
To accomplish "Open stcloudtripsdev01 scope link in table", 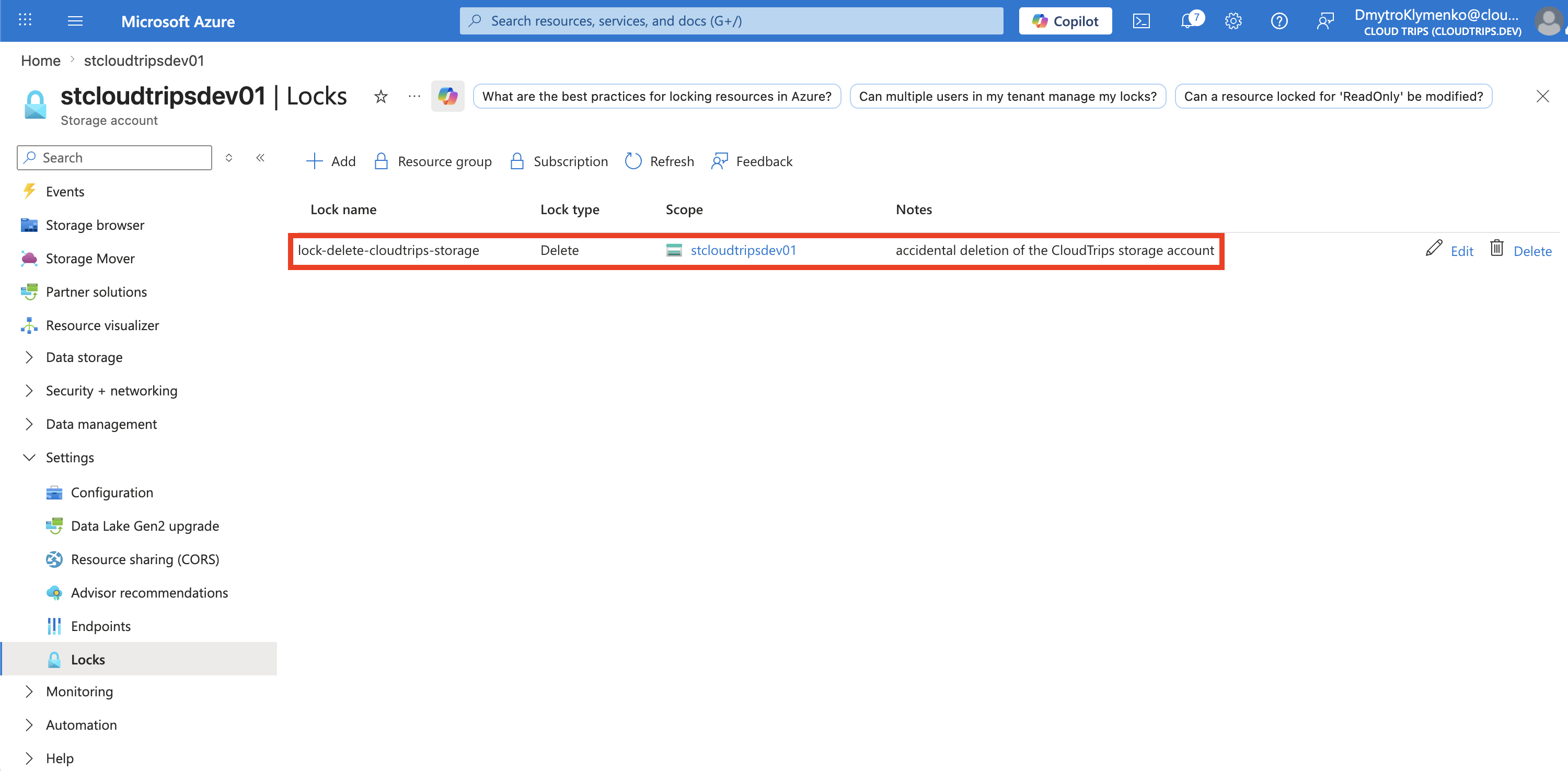I will click(x=743, y=250).
